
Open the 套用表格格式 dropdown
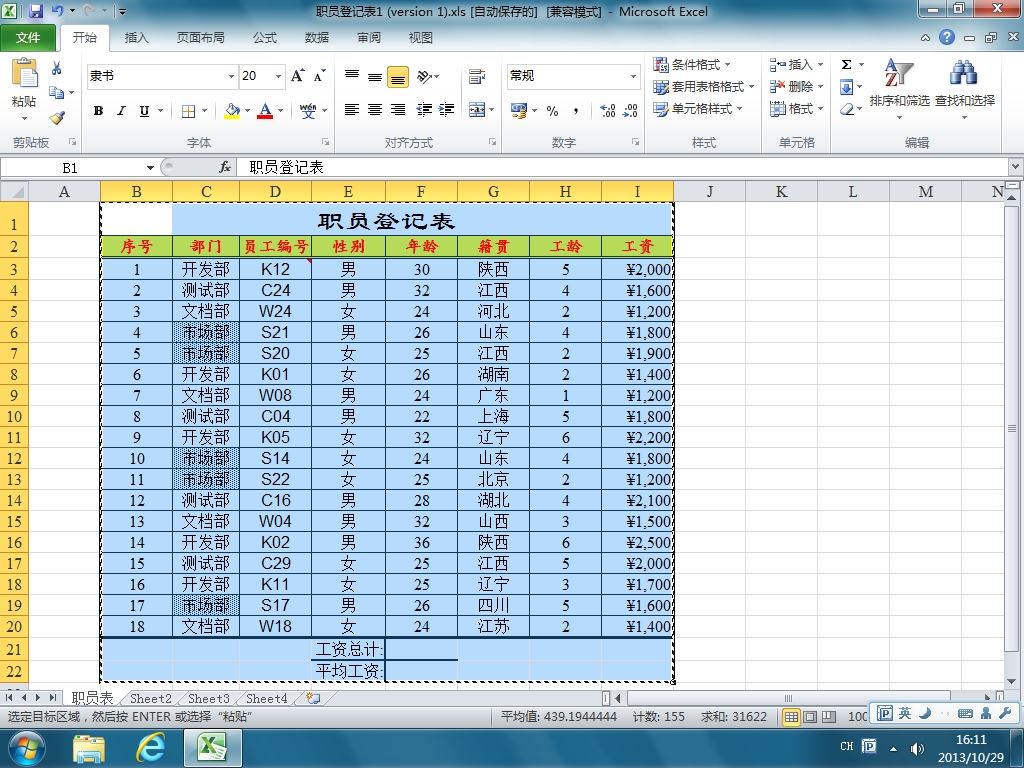point(704,87)
